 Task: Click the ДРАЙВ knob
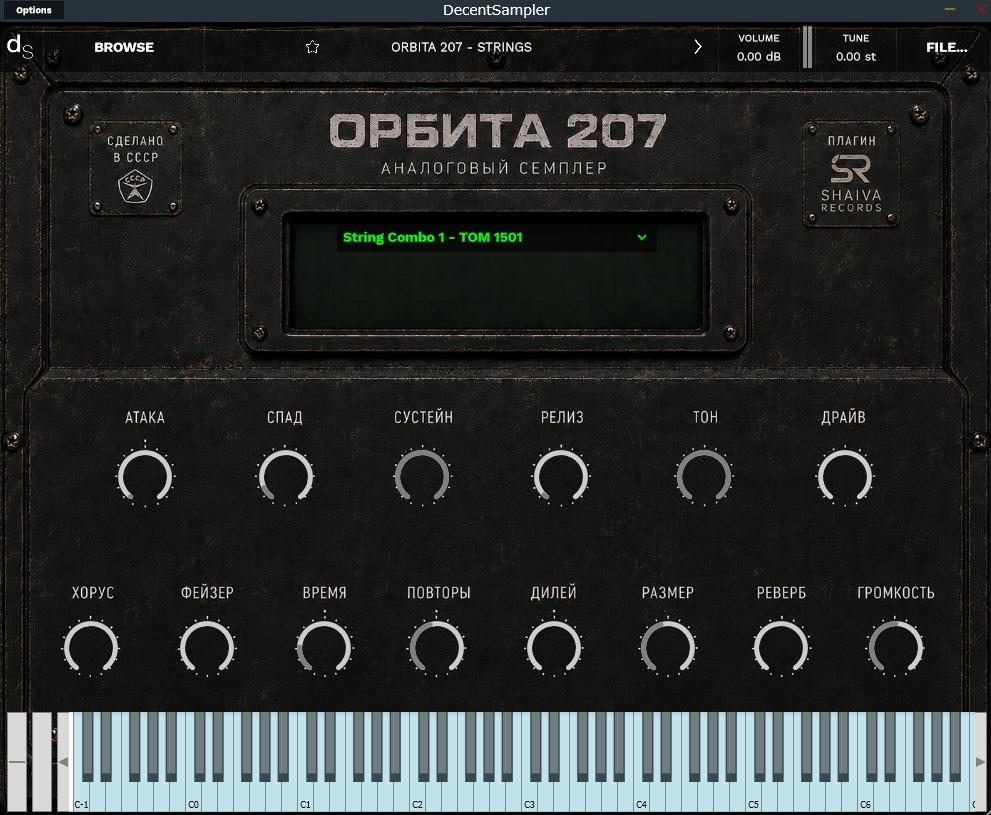click(x=845, y=476)
